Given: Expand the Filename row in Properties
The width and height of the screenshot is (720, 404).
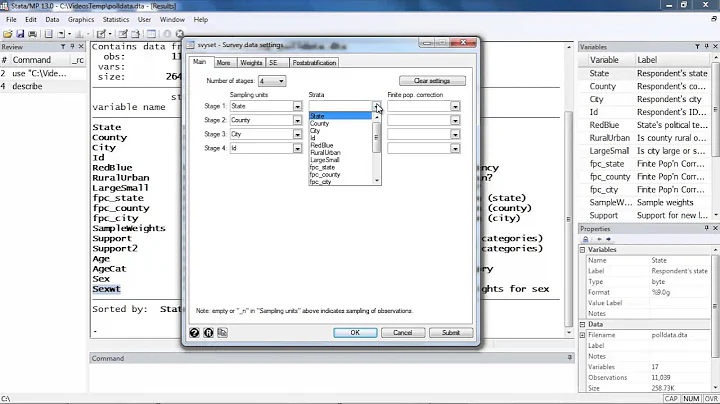Looking at the screenshot, I should (x=583, y=335).
